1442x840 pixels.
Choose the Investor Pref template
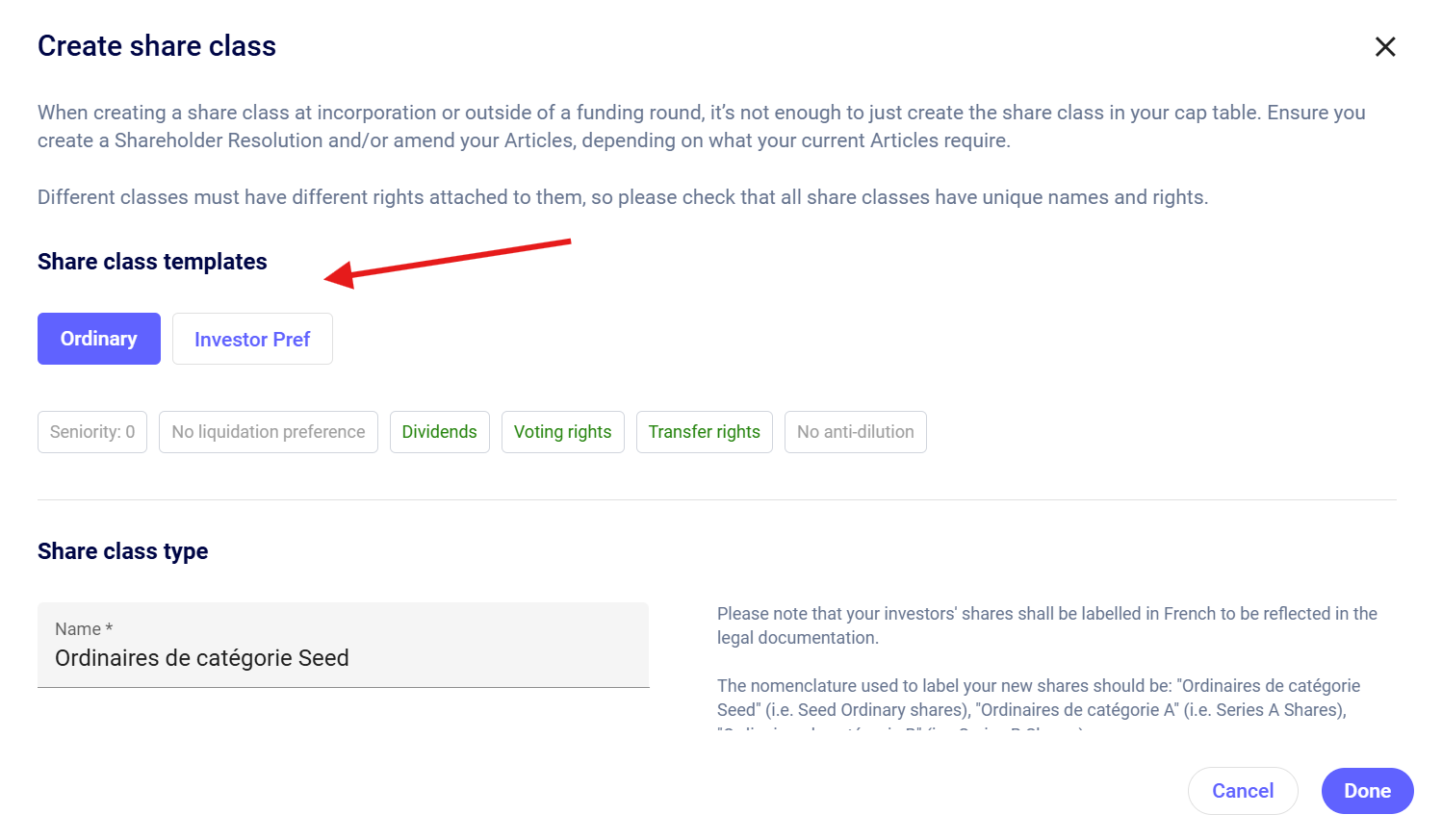pos(252,339)
